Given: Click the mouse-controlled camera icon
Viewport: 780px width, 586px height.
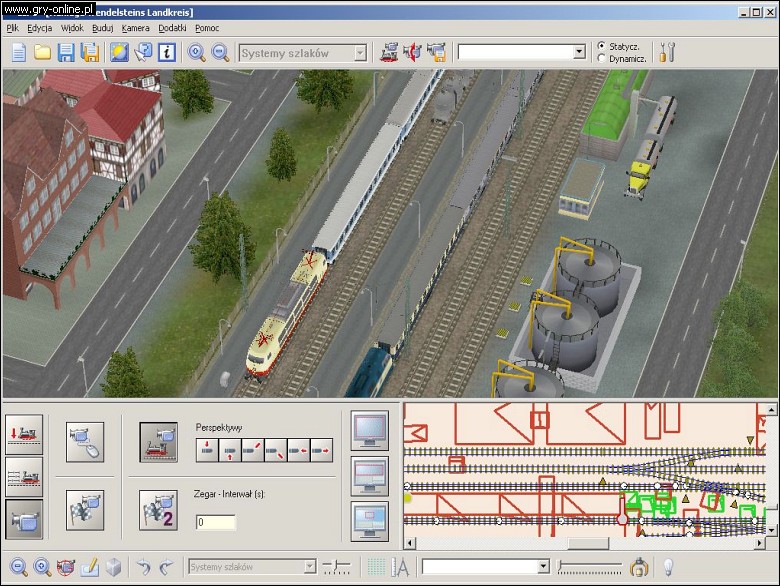Looking at the screenshot, I should tap(85, 442).
